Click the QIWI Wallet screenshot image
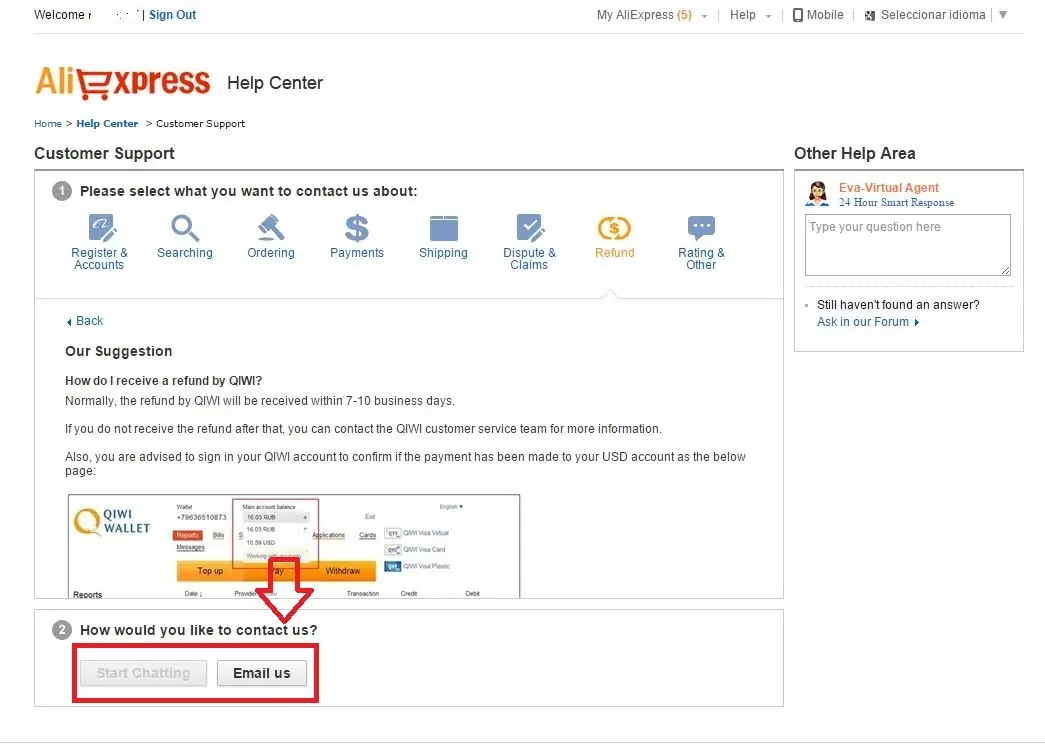Screen dimensions: 1045x755 pos(294,546)
